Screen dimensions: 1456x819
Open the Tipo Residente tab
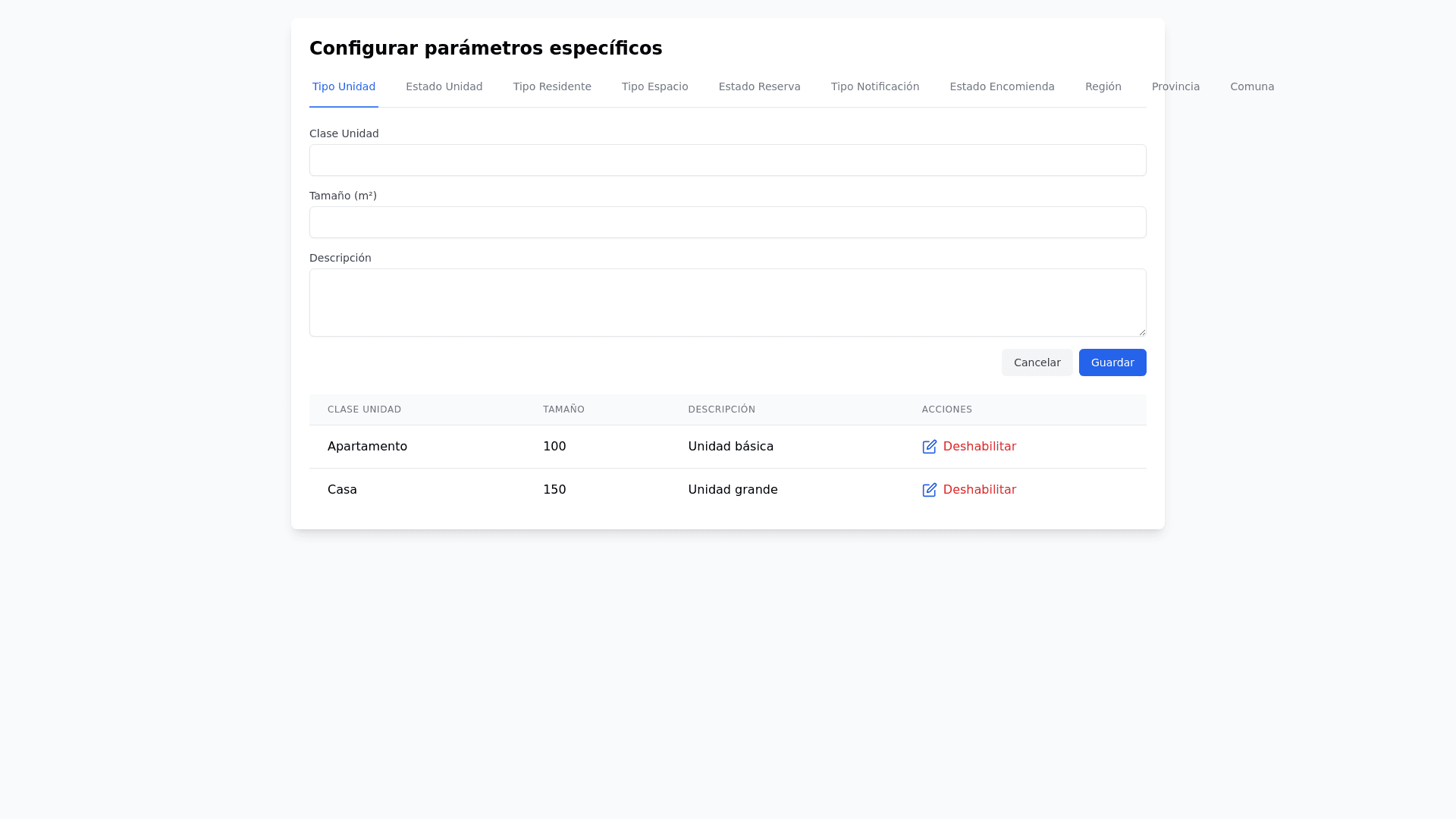(551, 86)
